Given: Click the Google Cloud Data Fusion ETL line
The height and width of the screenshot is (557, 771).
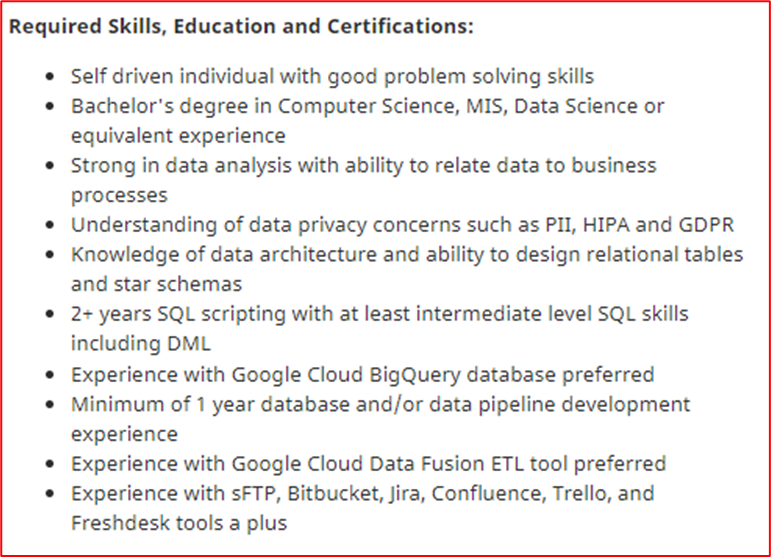Looking at the screenshot, I should tap(368, 464).
